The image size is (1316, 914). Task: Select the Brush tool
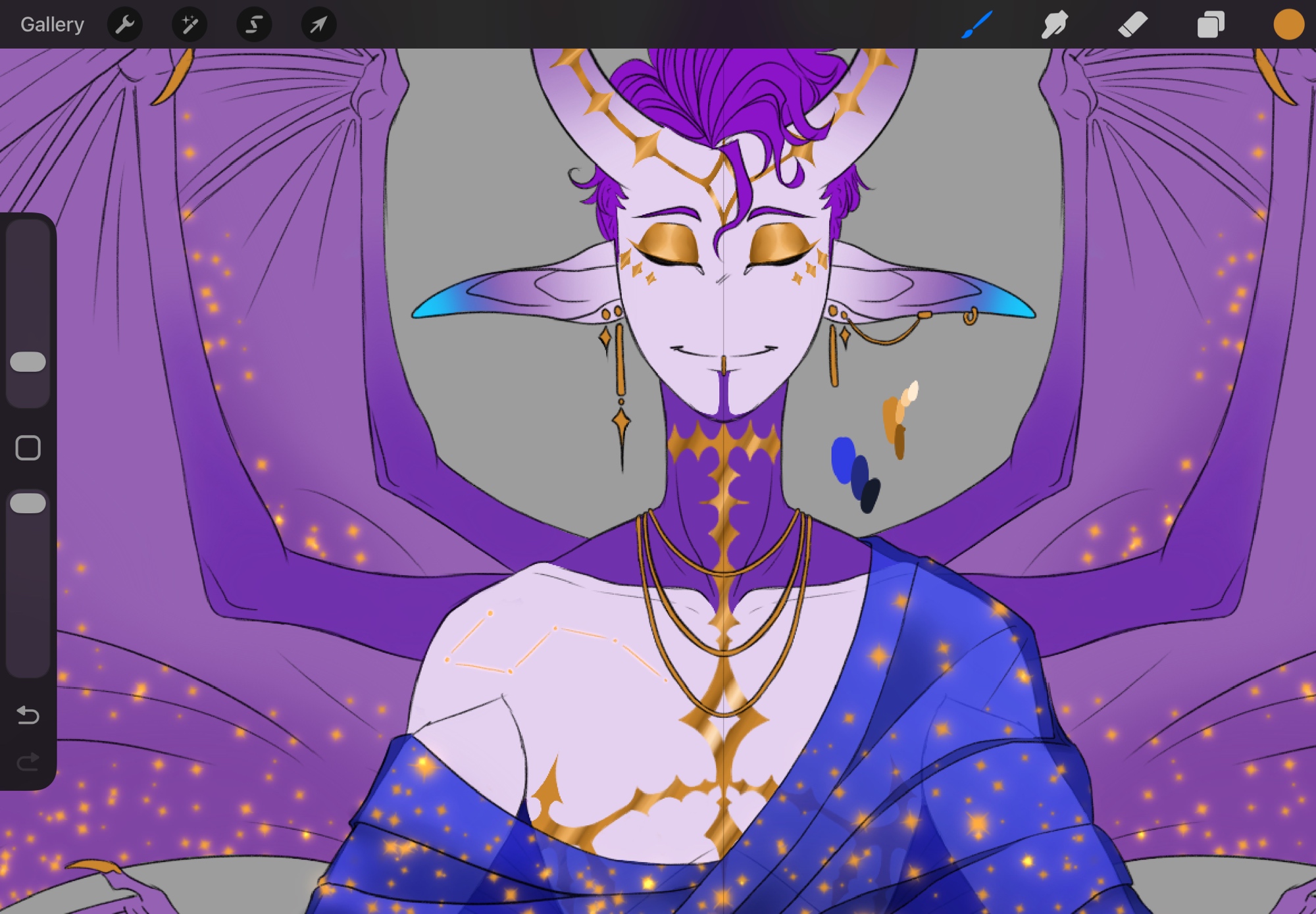coord(976,24)
